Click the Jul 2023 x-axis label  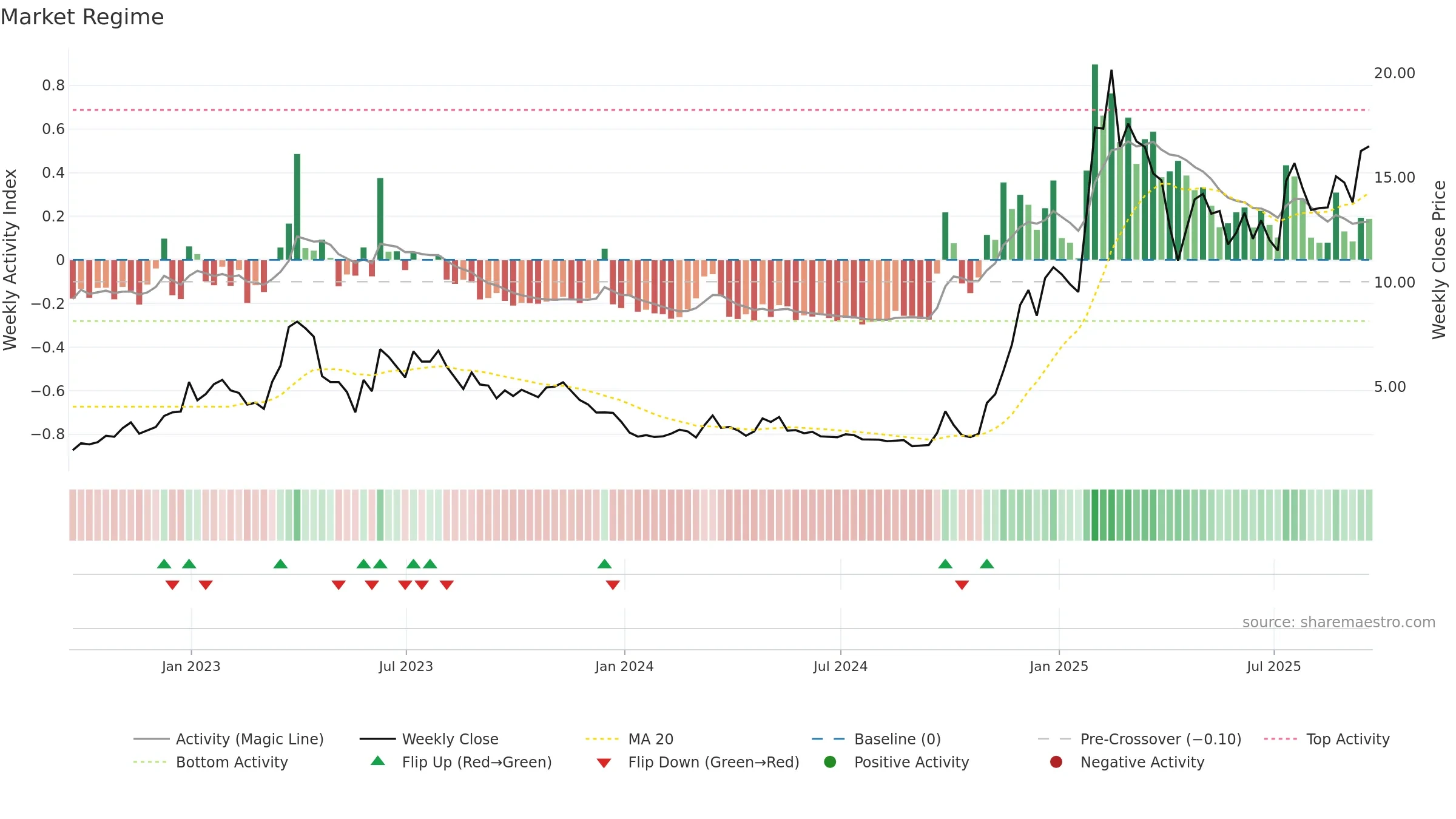(x=406, y=666)
